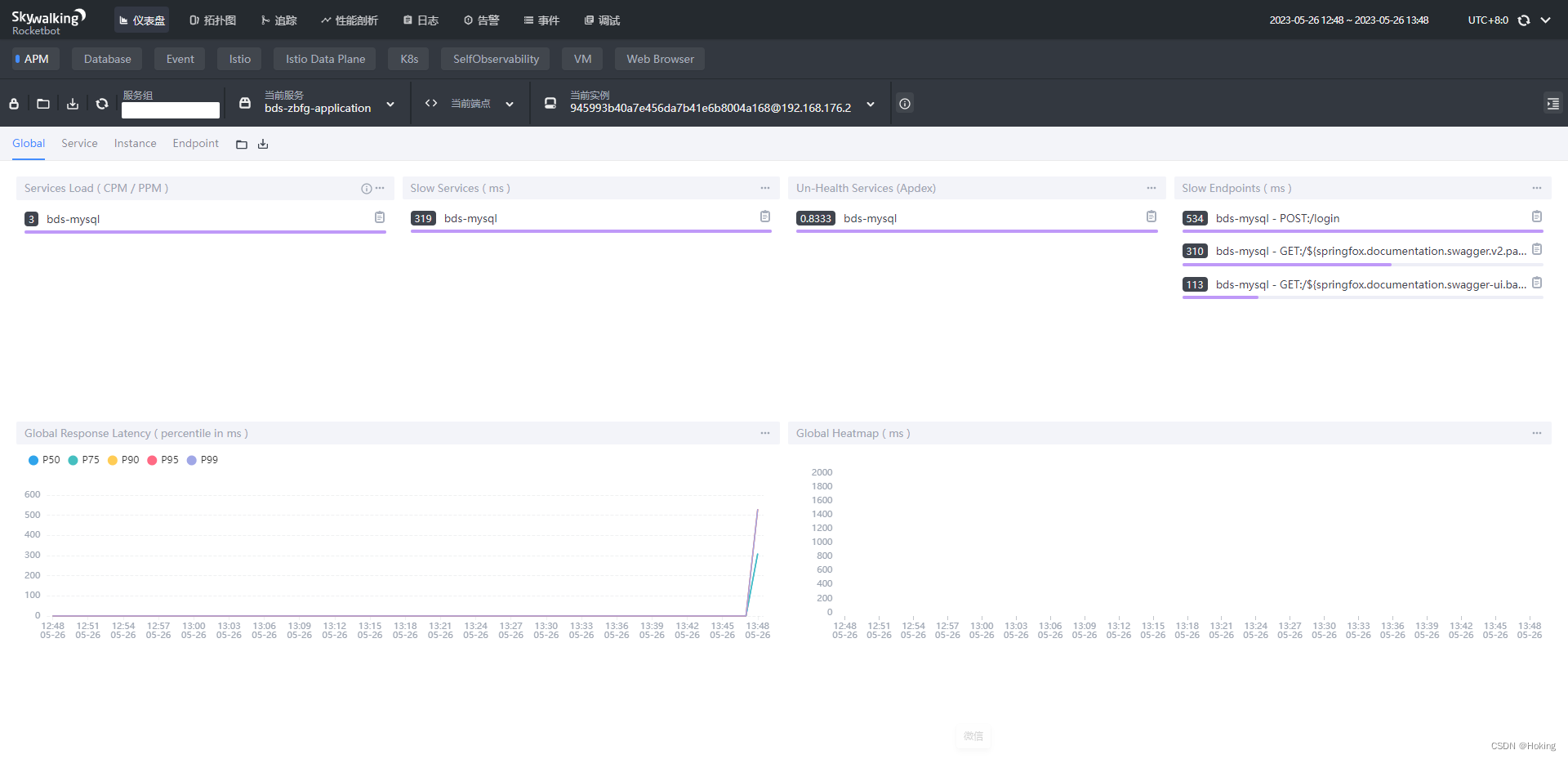The image size is (1568, 759).
Task: Open more options in Slow Services panel
Action: click(x=765, y=188)
